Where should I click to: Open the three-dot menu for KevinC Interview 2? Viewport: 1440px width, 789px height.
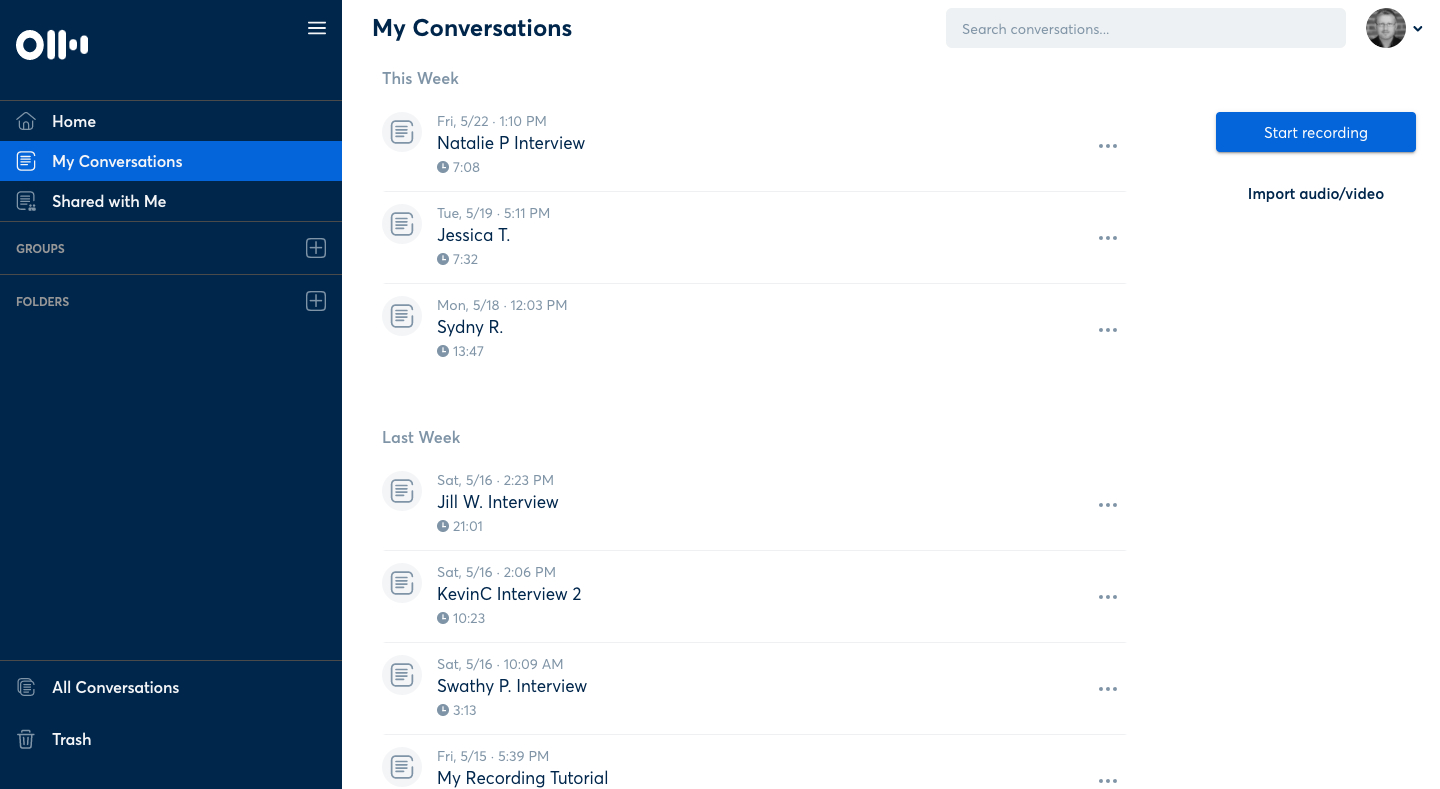[x=1107, y=597]
